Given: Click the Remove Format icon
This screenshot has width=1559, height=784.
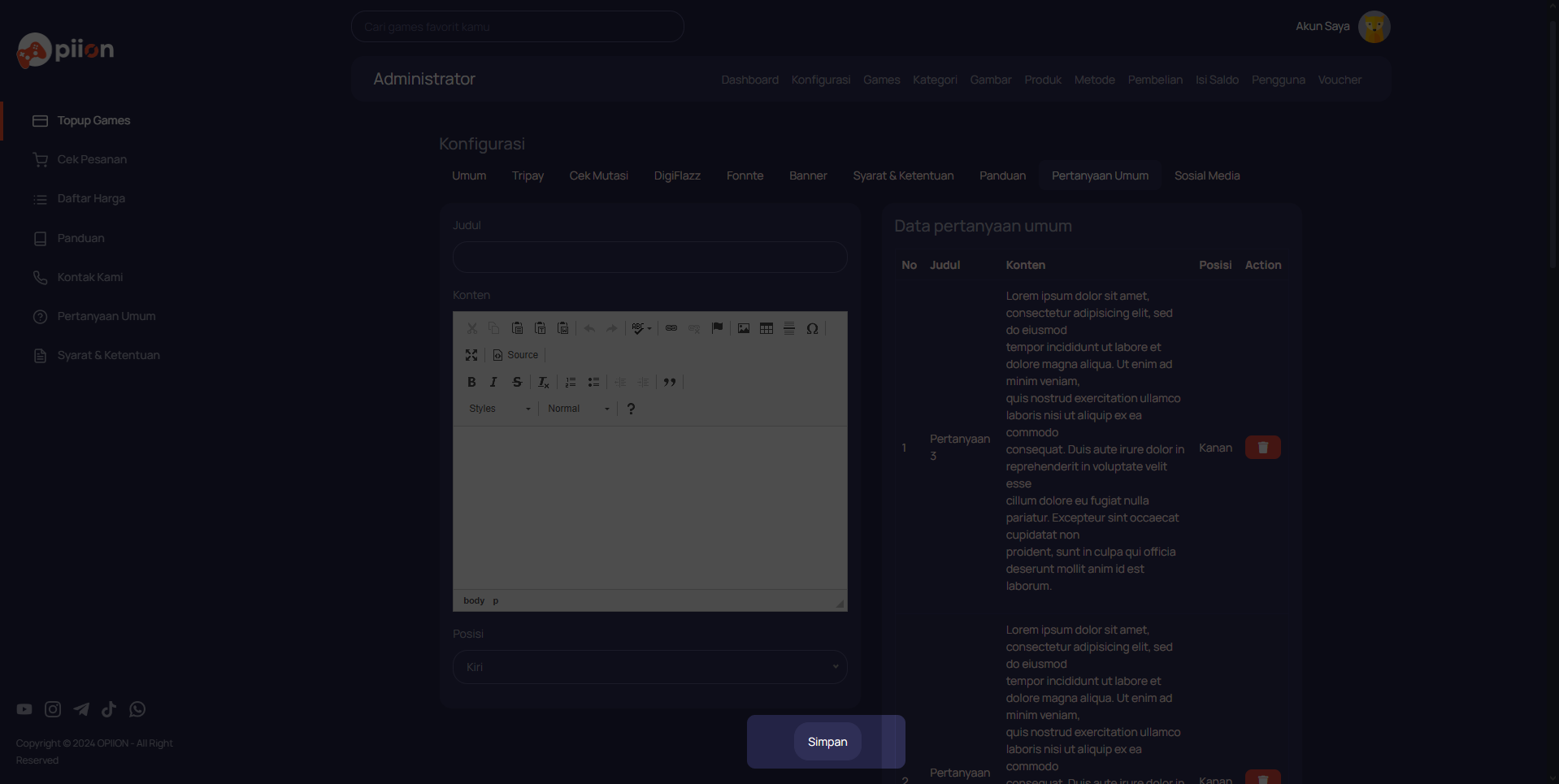Looking at the screenshot, I should [x=544, y=382].
